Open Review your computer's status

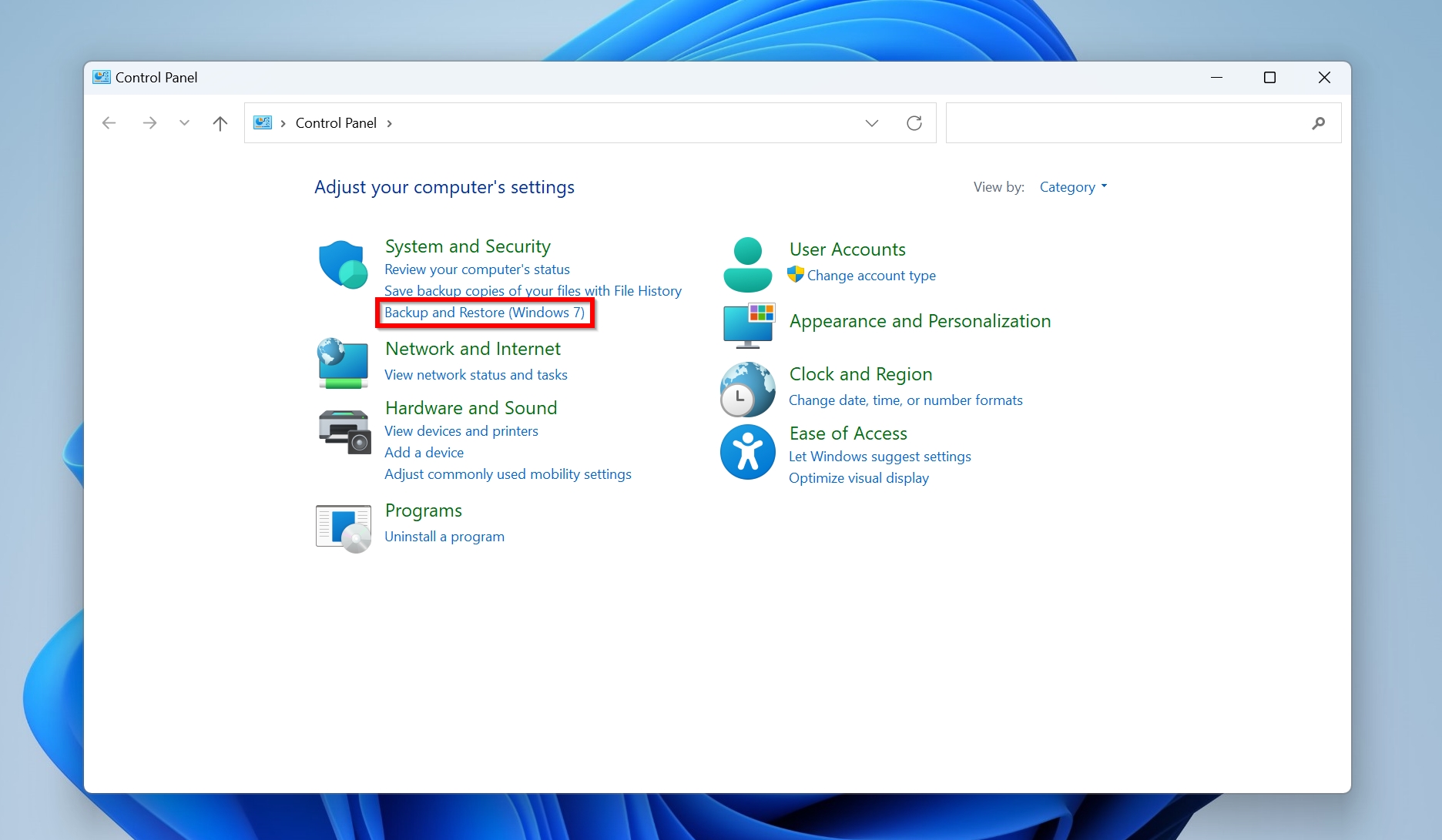(477, 269)
